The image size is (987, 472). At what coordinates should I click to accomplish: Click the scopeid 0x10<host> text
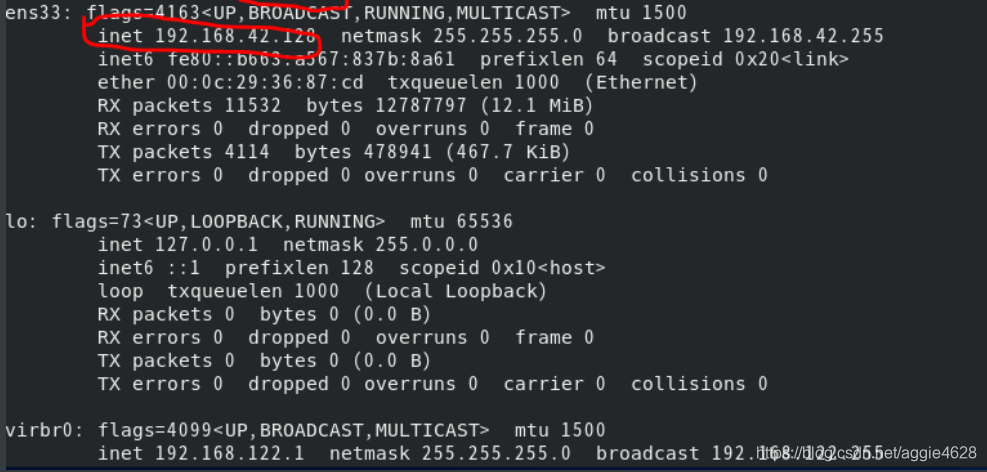click(x=502, y=268)
